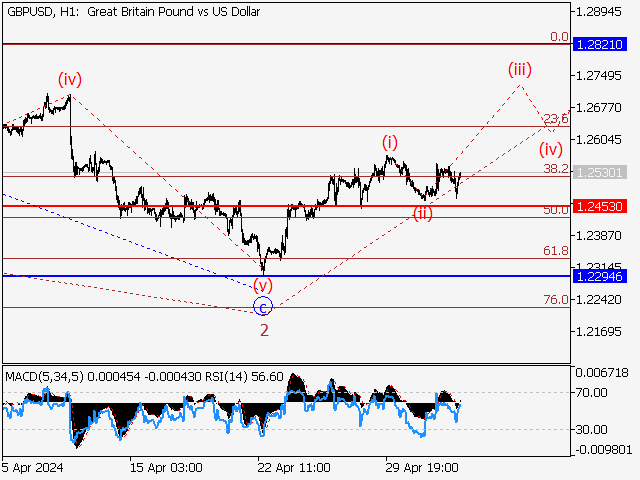Click the RSI(14) 56.60 indicator label

coord(244,377)
